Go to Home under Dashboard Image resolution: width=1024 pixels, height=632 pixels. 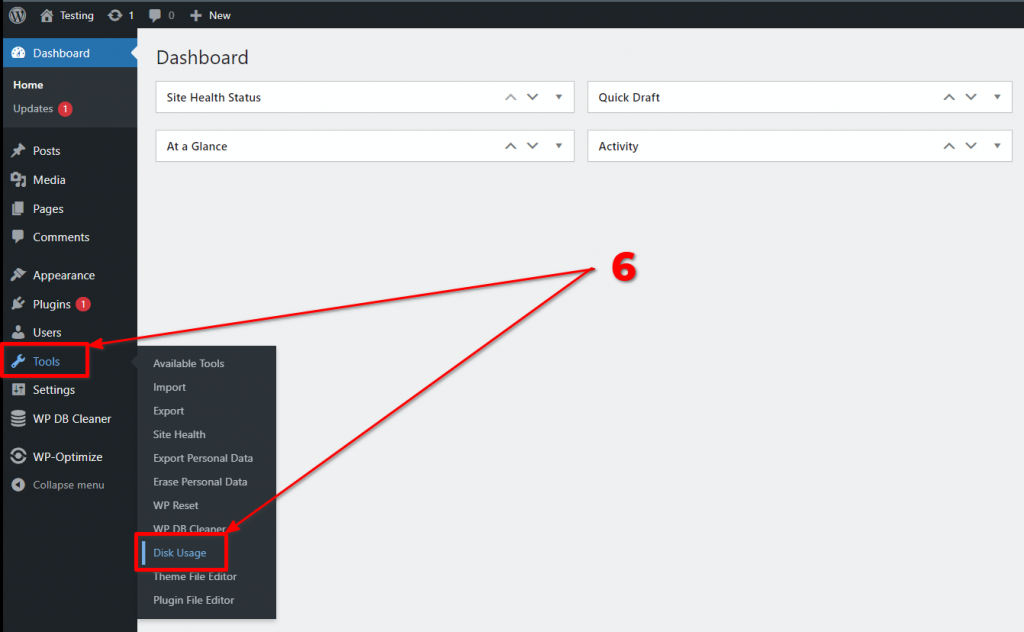28,85
